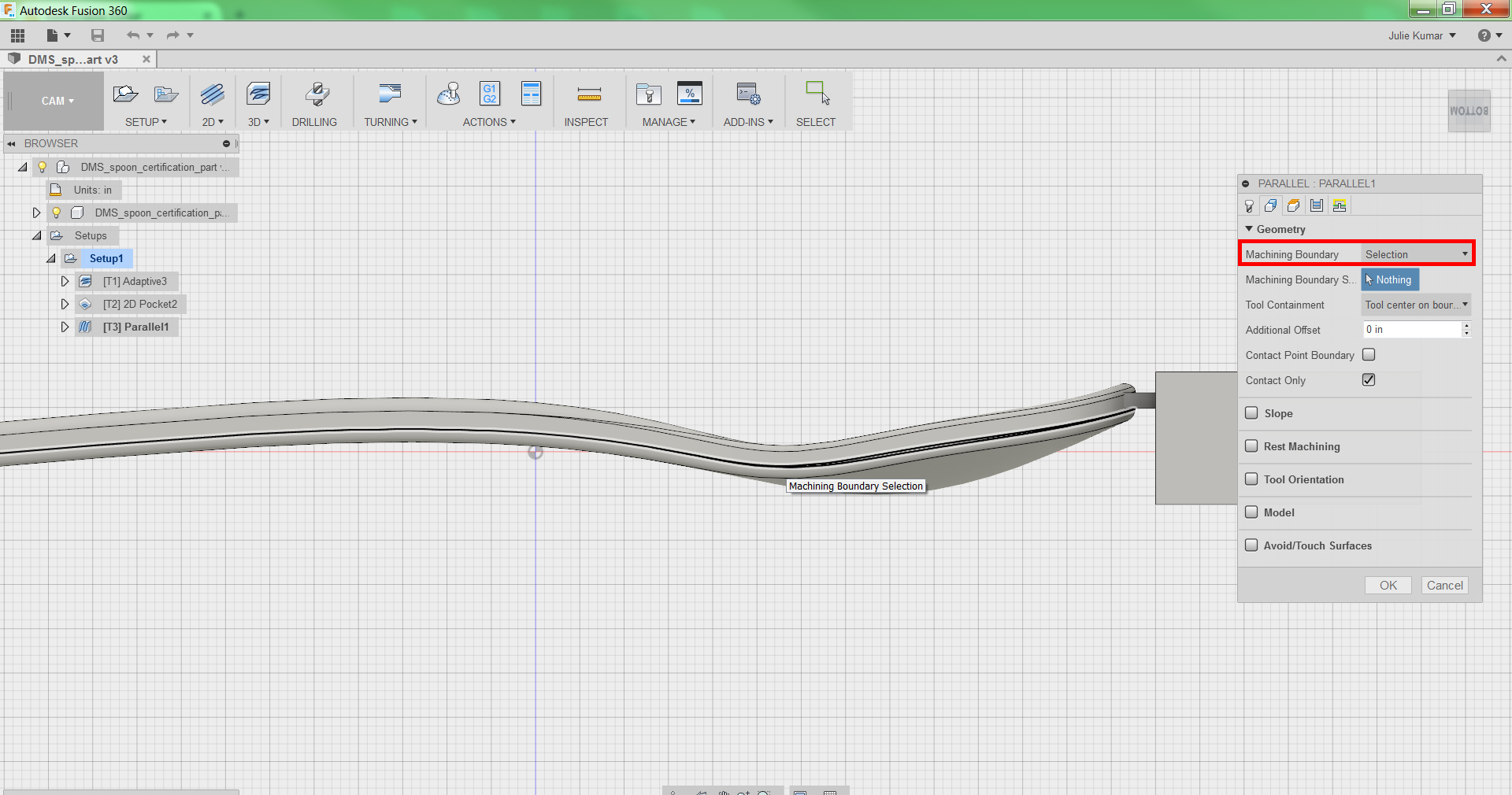The width and height of the screenshot is (1512, 795).
Task: Increase Additional Offset with up stepper
Action: tap(1466, 325)
